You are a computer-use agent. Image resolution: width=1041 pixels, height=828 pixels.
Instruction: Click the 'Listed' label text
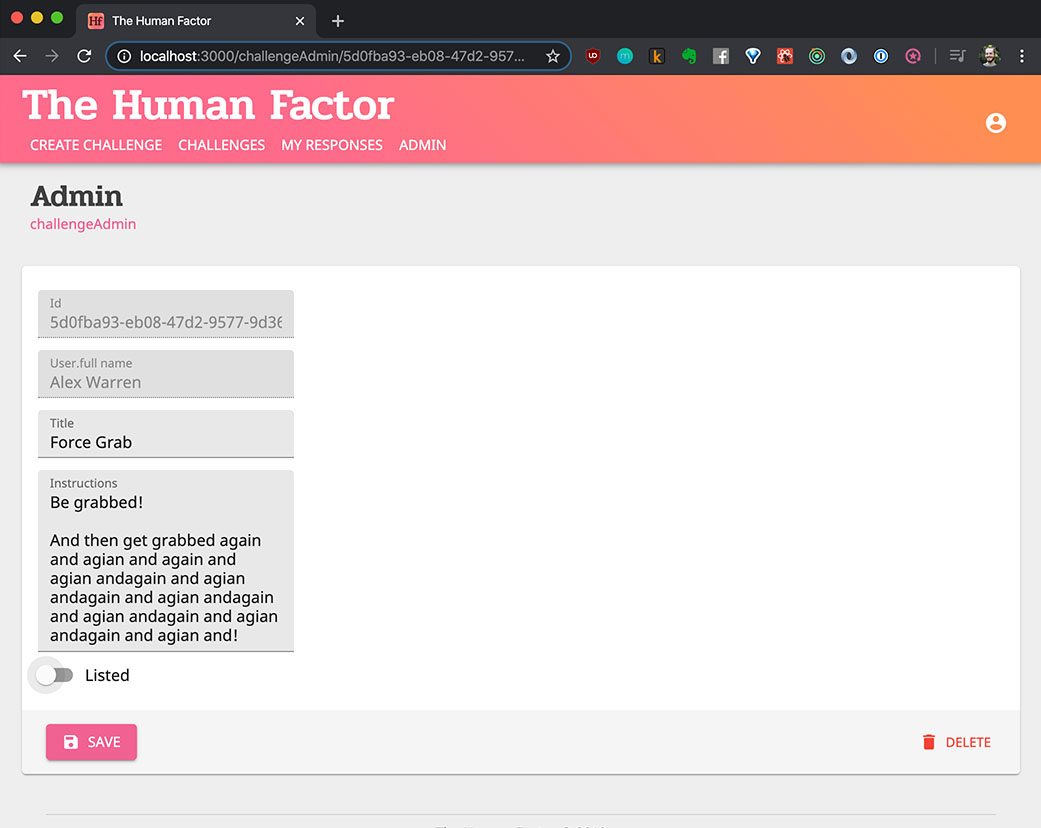point(107,675)
